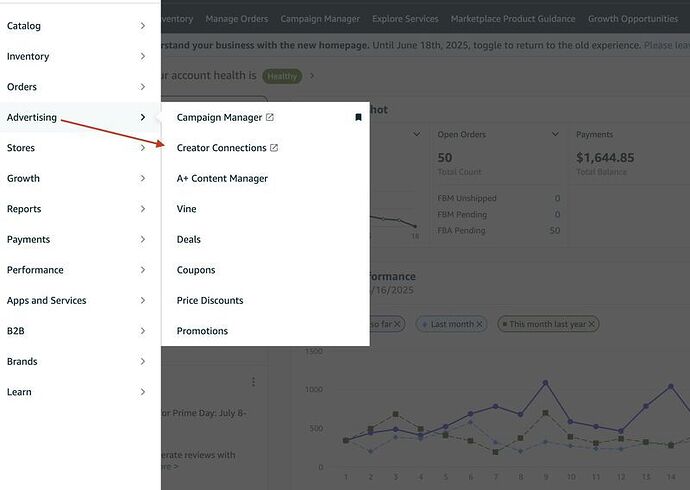This screenshot has height=490, width=690.
Task: Expand the Apps and Services submenu
Action: [x=143, y=300]
